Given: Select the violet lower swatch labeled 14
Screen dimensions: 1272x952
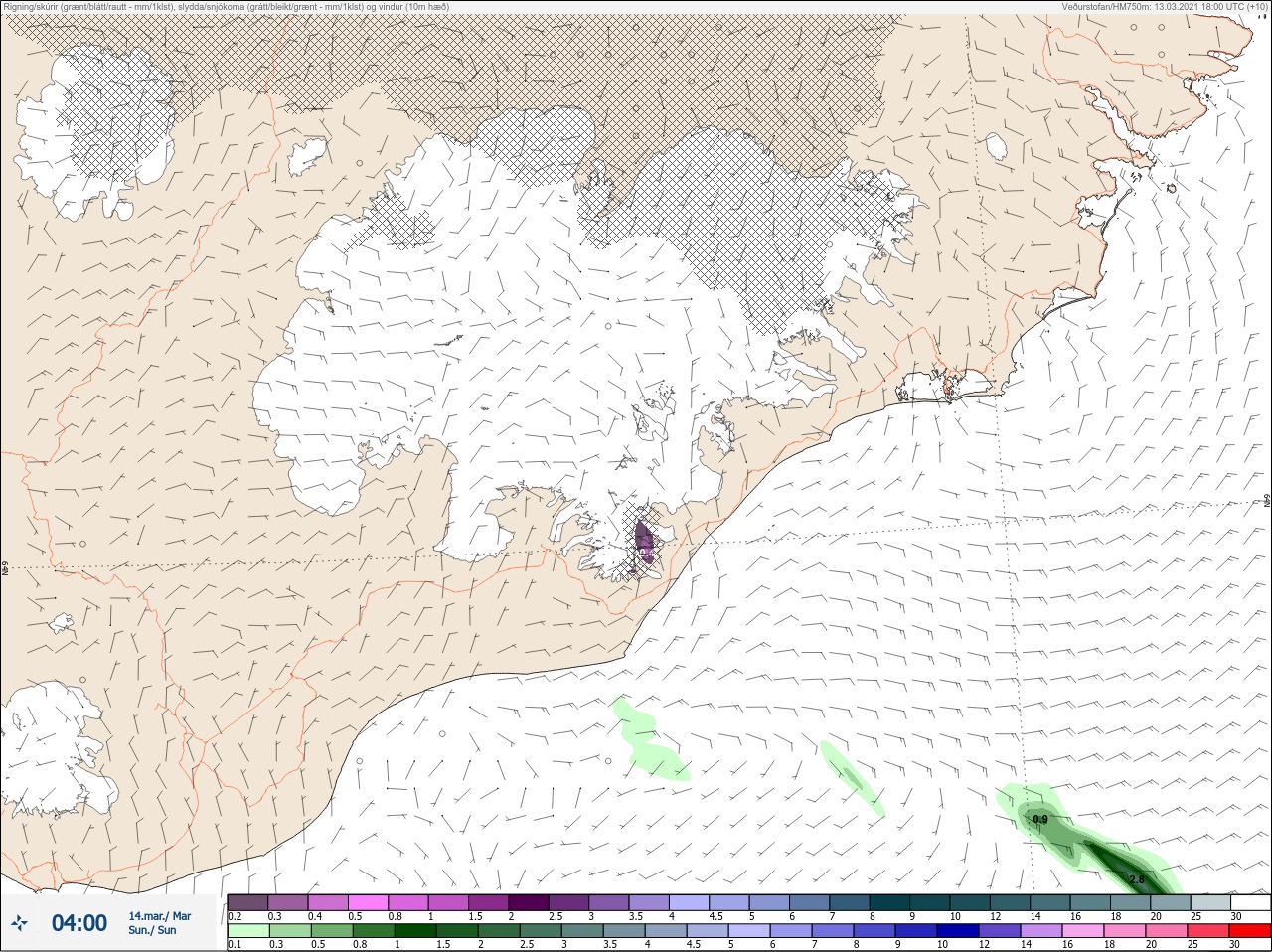Looking at the screenshot, I should point(1039,931).
